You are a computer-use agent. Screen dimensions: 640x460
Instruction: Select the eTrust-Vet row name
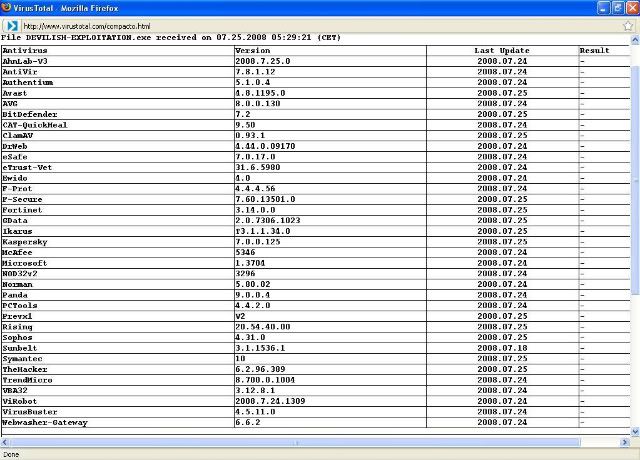click(27, 167)
